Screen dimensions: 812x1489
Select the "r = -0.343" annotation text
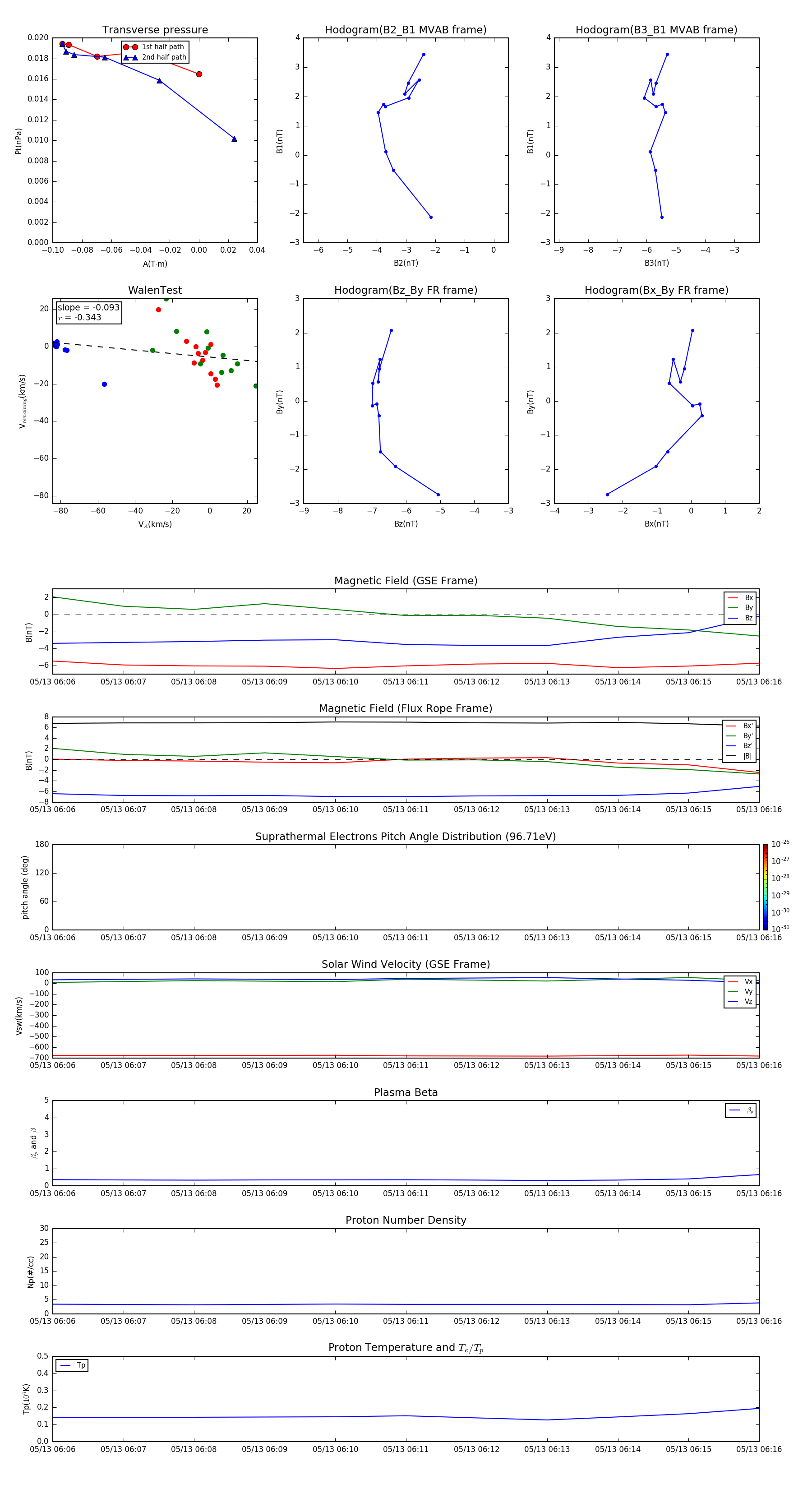(x=80, y=317)
